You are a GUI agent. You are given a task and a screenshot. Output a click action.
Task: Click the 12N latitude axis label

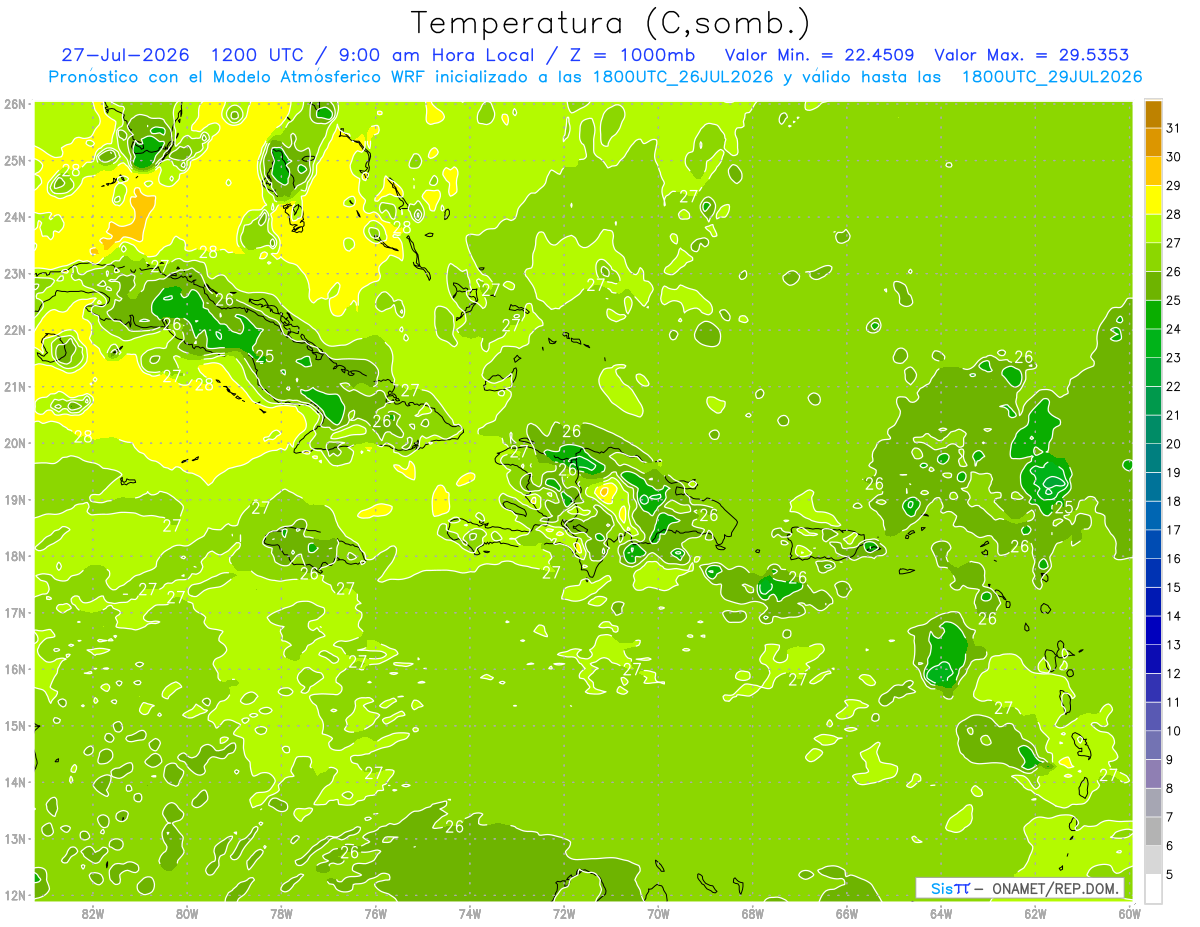[x=15, y=895]
